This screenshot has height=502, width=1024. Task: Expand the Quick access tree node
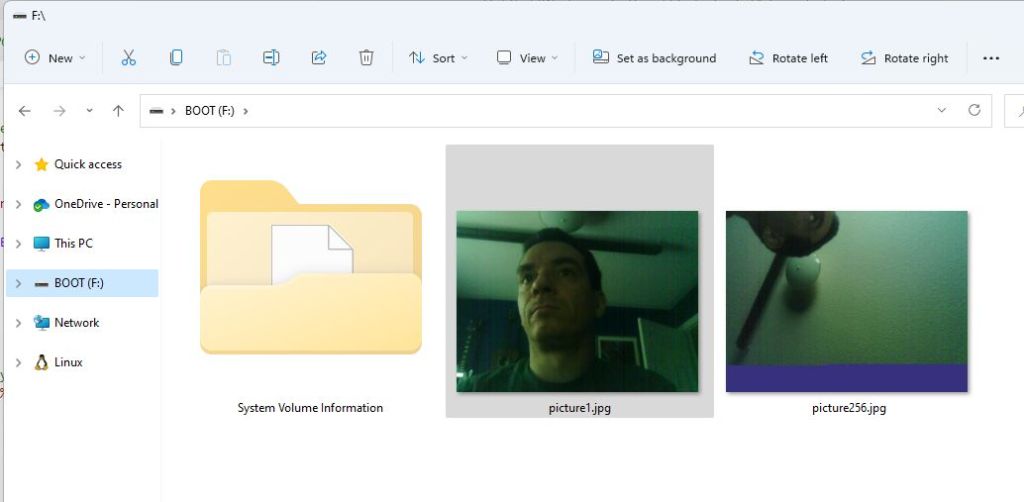click(x=18, y=165)
